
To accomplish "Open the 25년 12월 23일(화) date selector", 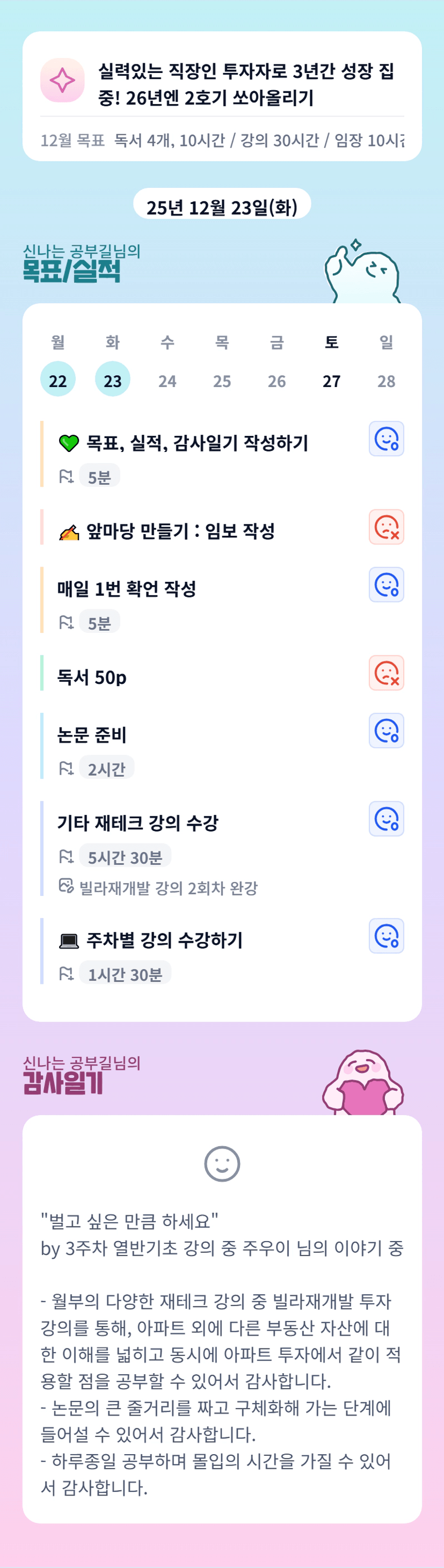I will 222,207.
